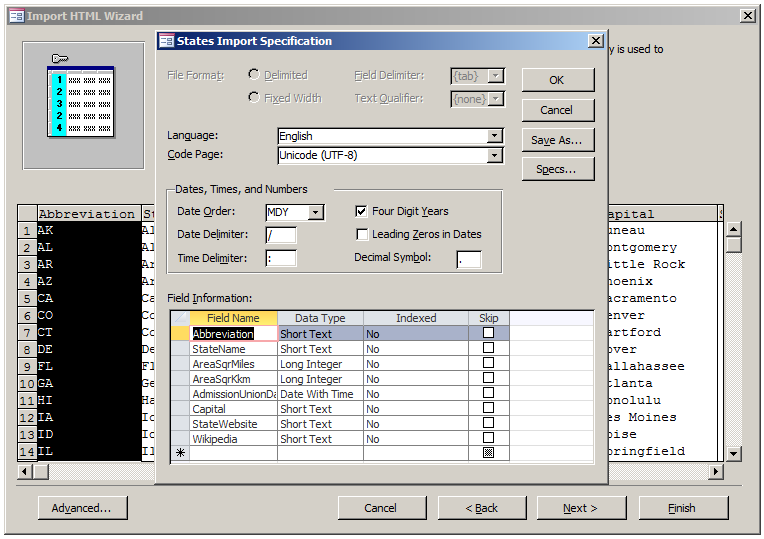Image resolution: width=764 pixels, height=539 pixels.
Task: Expand the Language dropdown list
Action: 495,136
